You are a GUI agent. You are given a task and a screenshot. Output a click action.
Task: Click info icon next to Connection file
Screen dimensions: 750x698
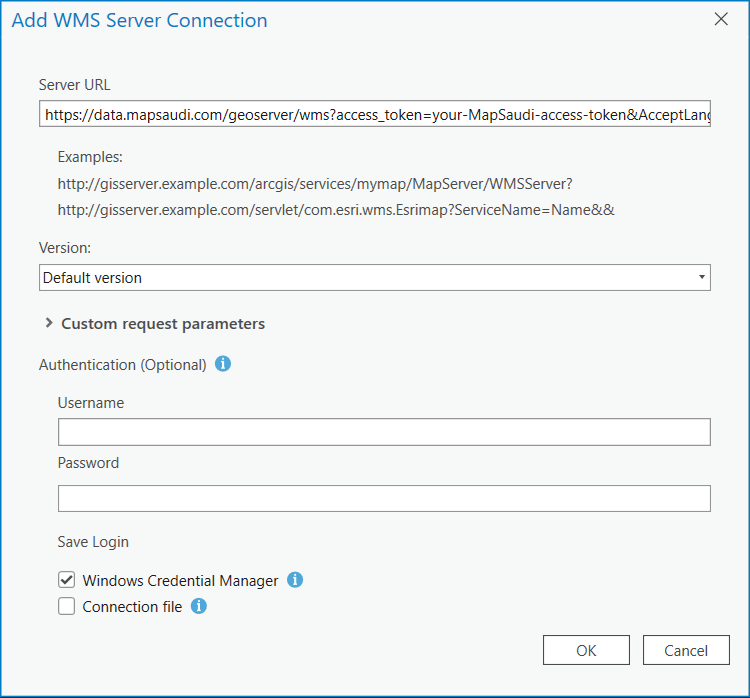click(x=199, y=606)
